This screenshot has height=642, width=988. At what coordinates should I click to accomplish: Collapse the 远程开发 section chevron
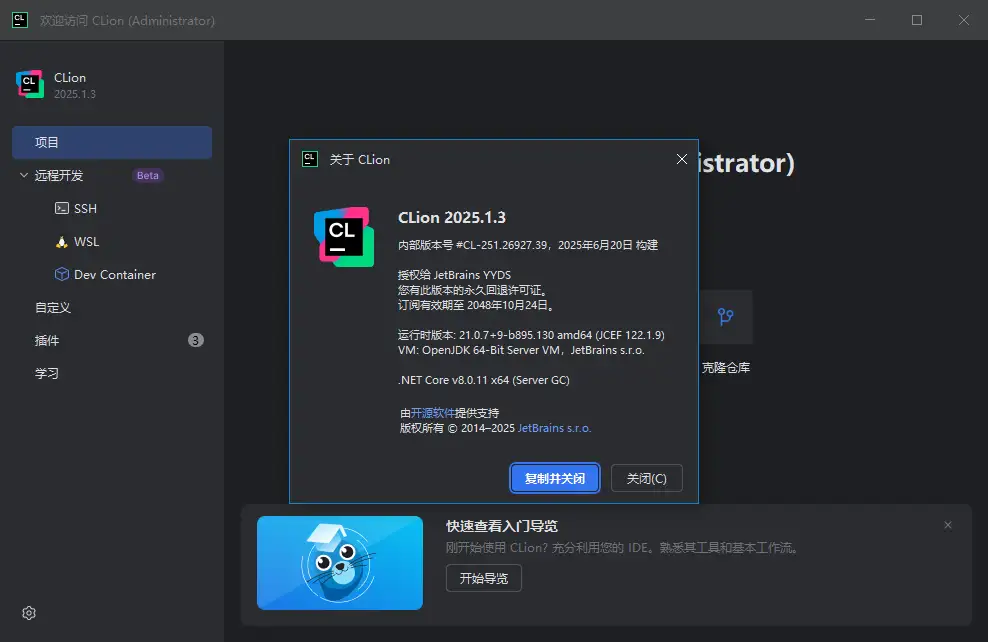(x=24, y=176)
